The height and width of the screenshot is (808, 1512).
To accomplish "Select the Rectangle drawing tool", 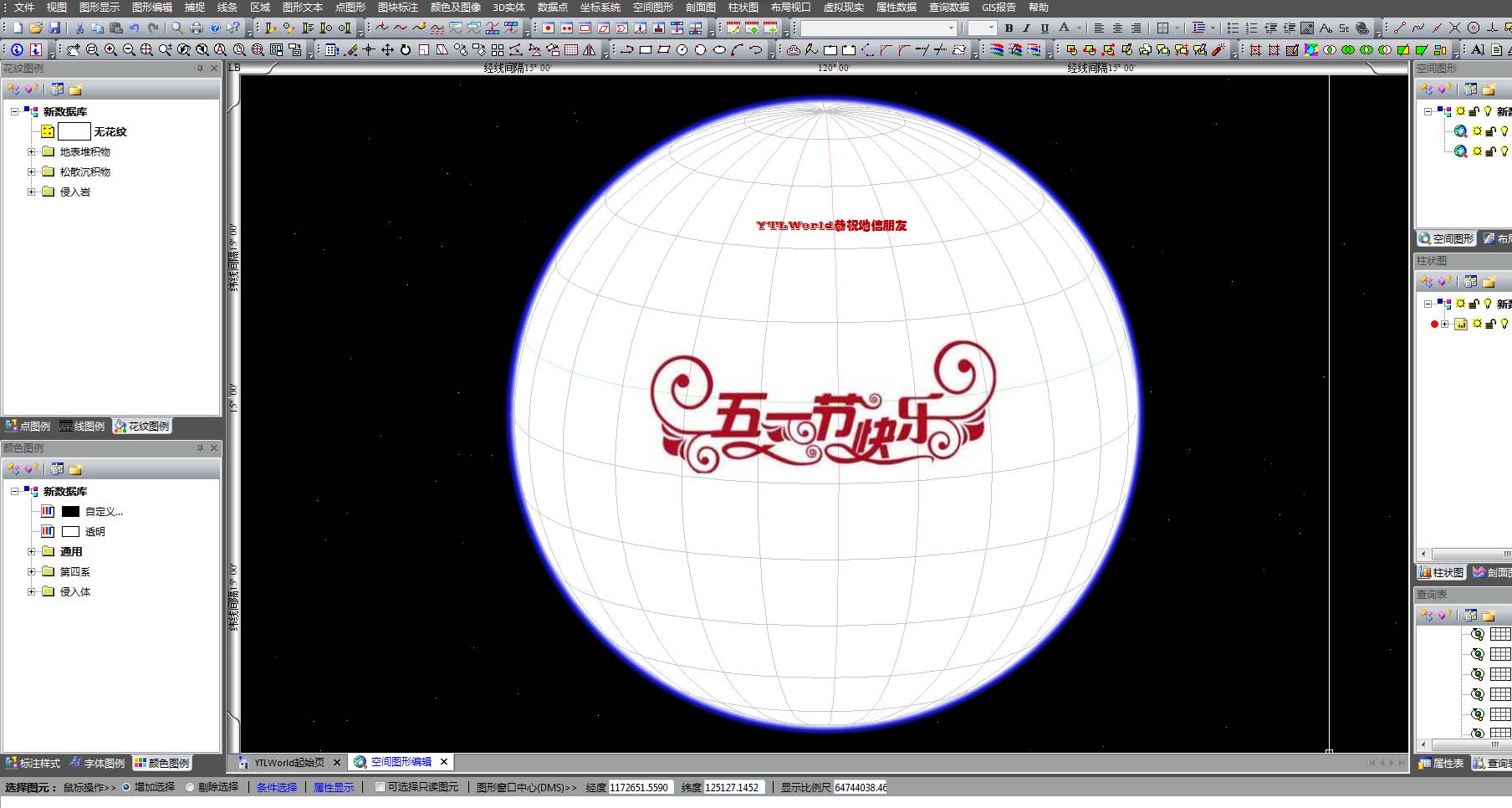I will click(646, 50).
